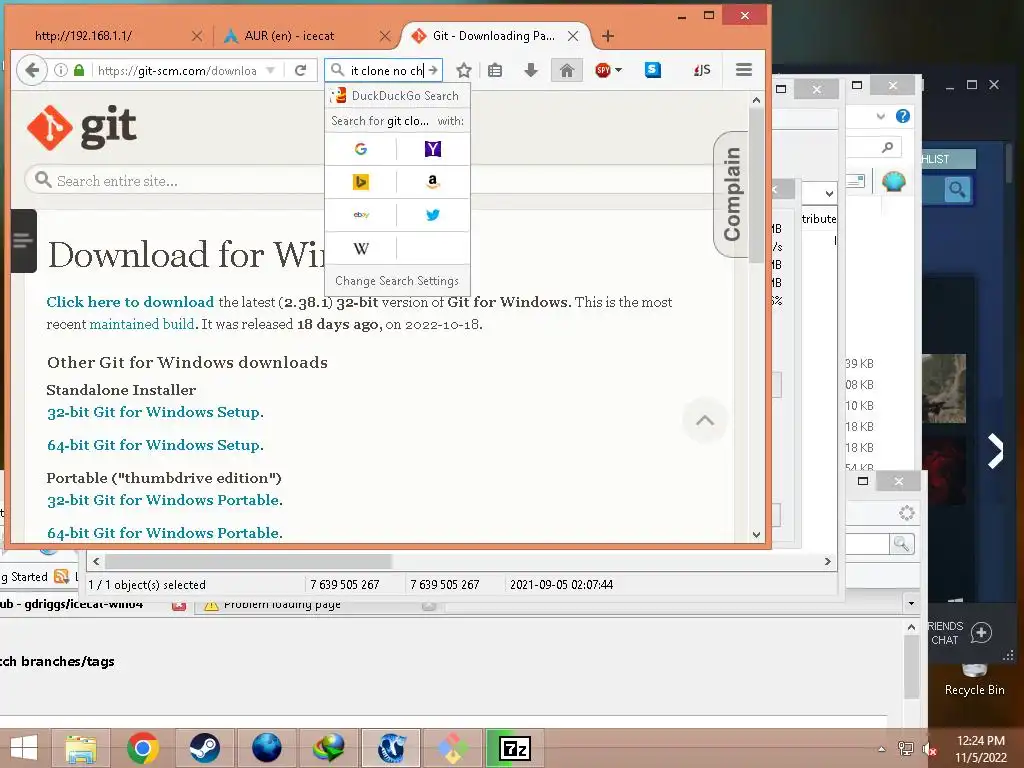Search with Twitter from the search panel
The width and height of the screenshot is (1024, 768).
click(x=432, y=215)
